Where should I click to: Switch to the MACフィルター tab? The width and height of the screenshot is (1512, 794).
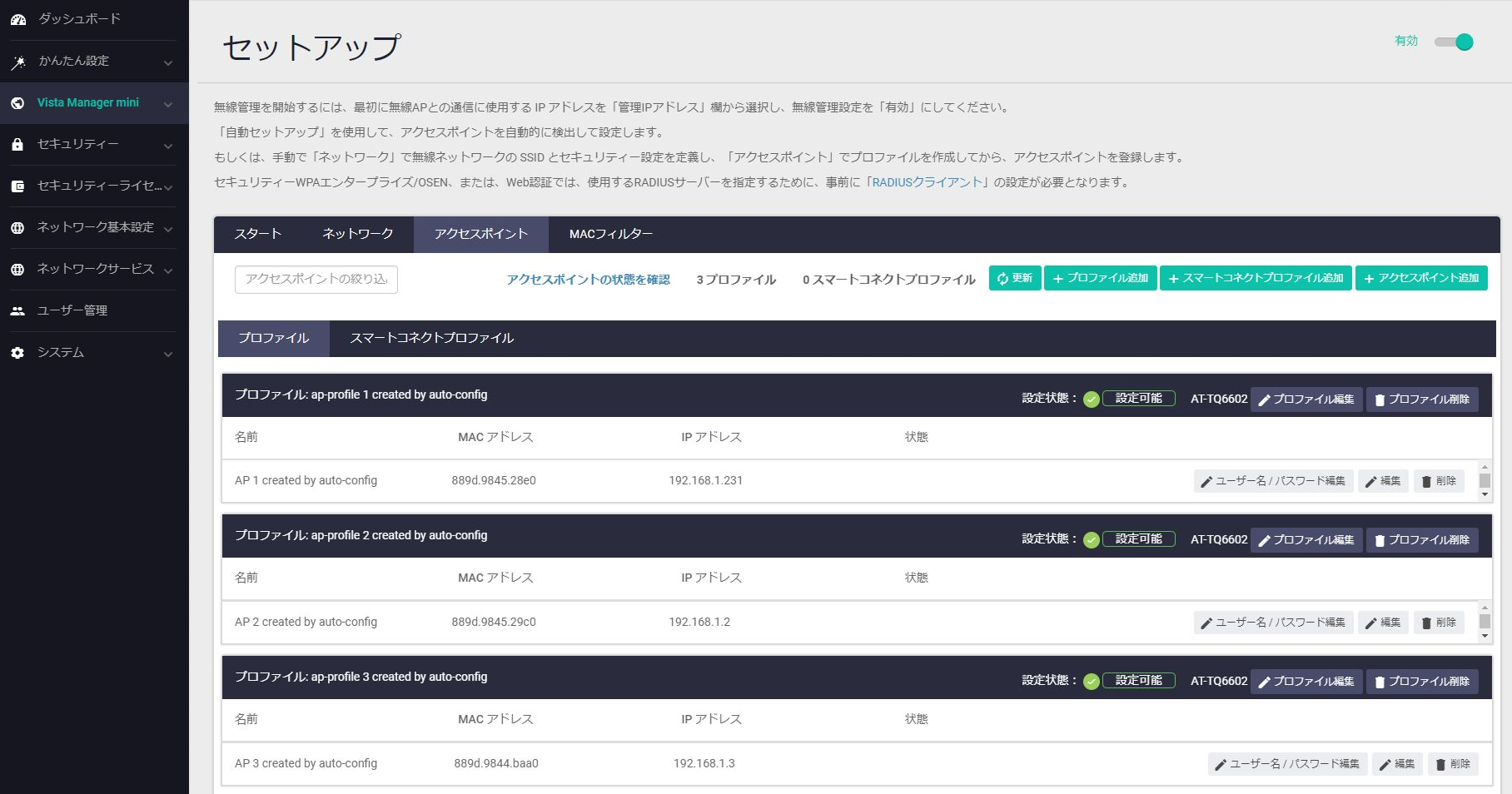click(x=610, y=235)
